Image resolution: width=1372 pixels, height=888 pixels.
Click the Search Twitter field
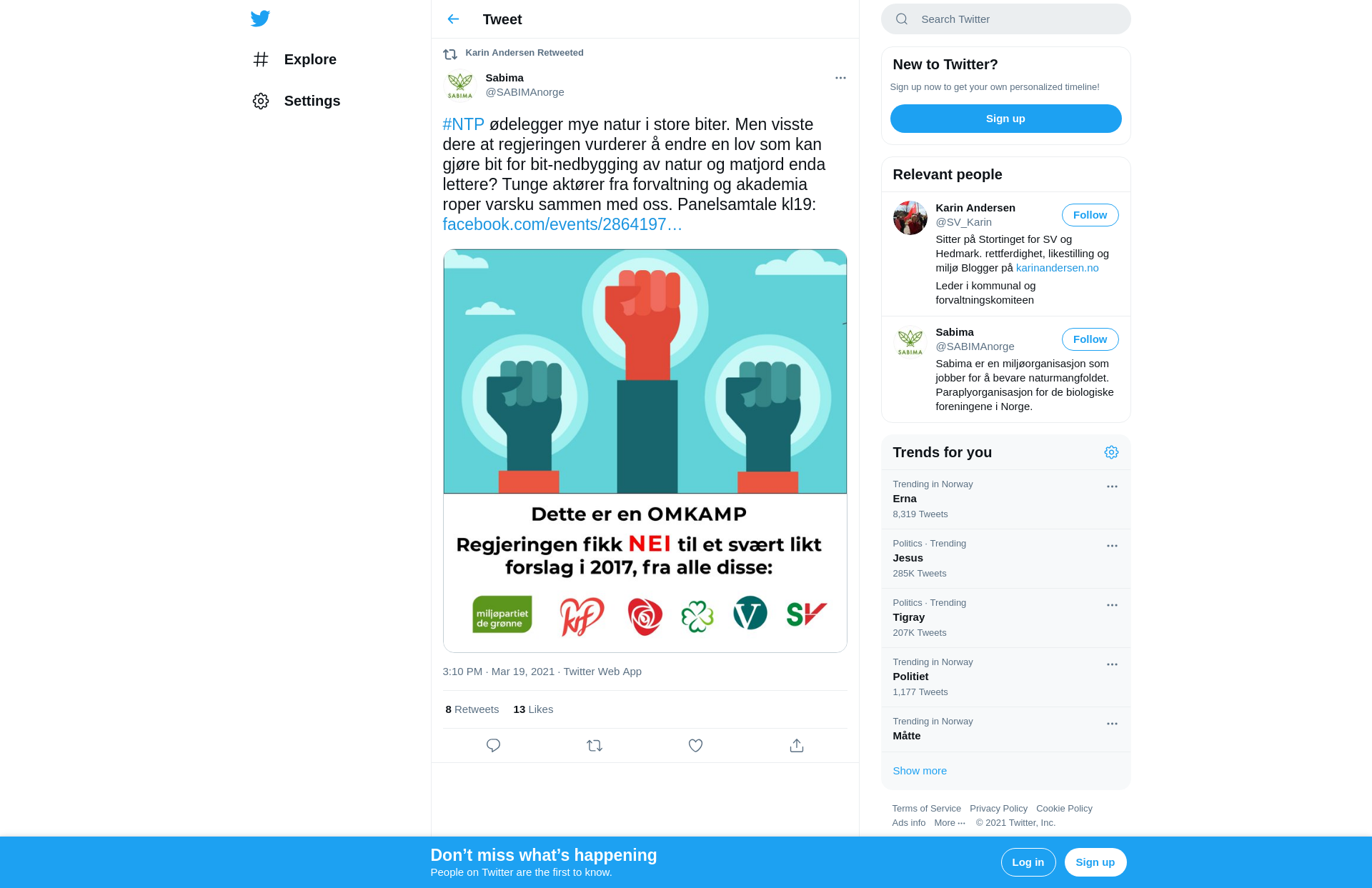point(1005,19)
